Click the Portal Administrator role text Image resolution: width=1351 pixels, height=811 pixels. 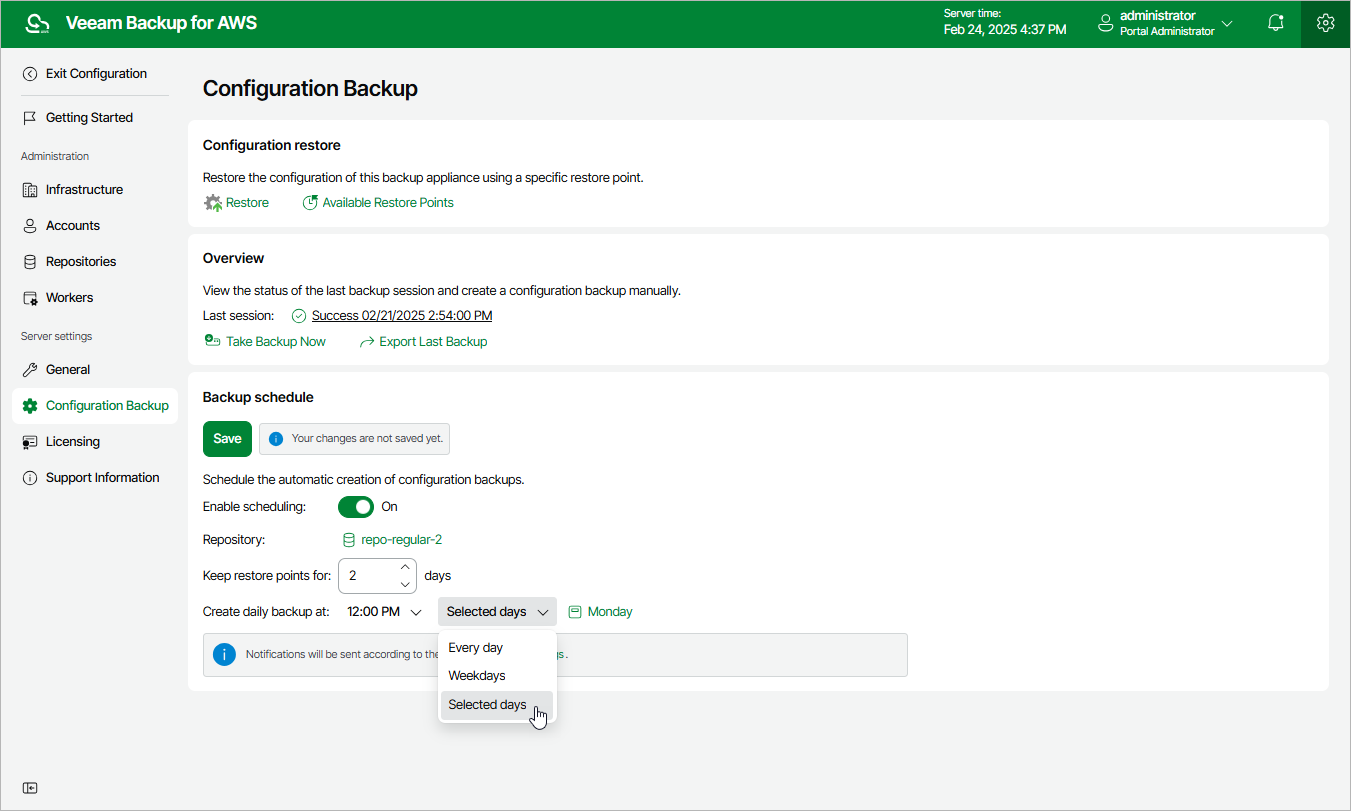click(x=1167, y=32)
